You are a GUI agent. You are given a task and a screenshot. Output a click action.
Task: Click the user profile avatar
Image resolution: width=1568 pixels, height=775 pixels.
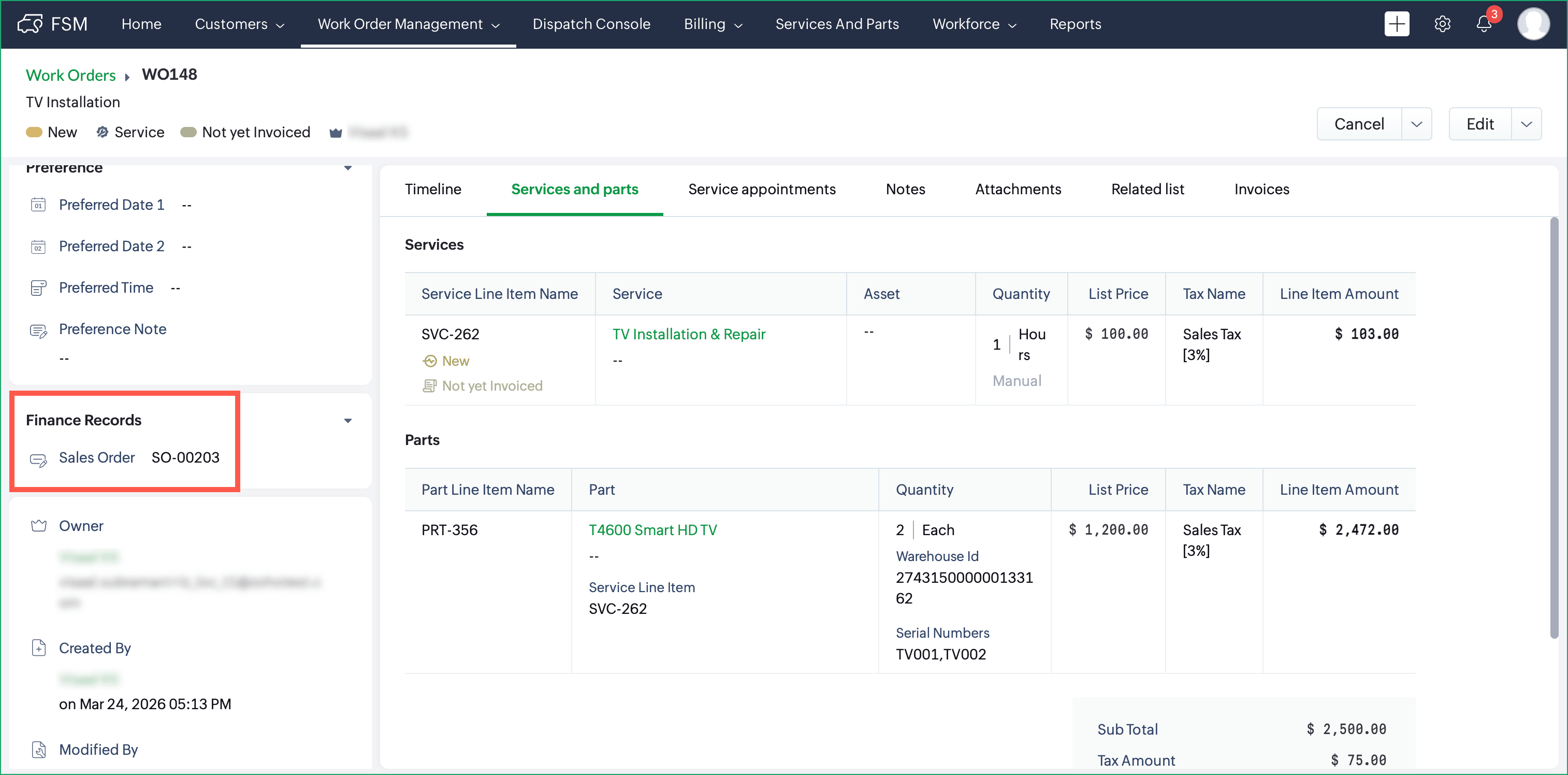1533,24
